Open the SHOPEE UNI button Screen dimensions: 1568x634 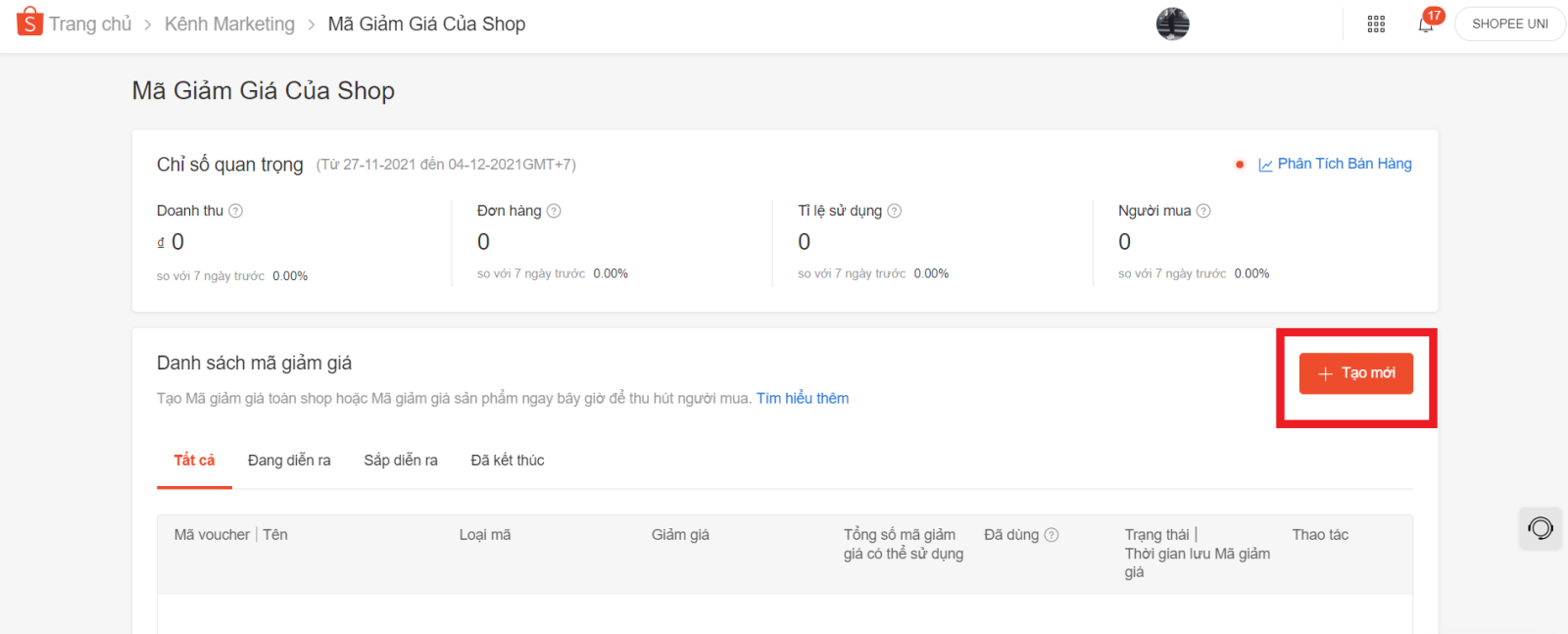click(x=1509, y=24)
